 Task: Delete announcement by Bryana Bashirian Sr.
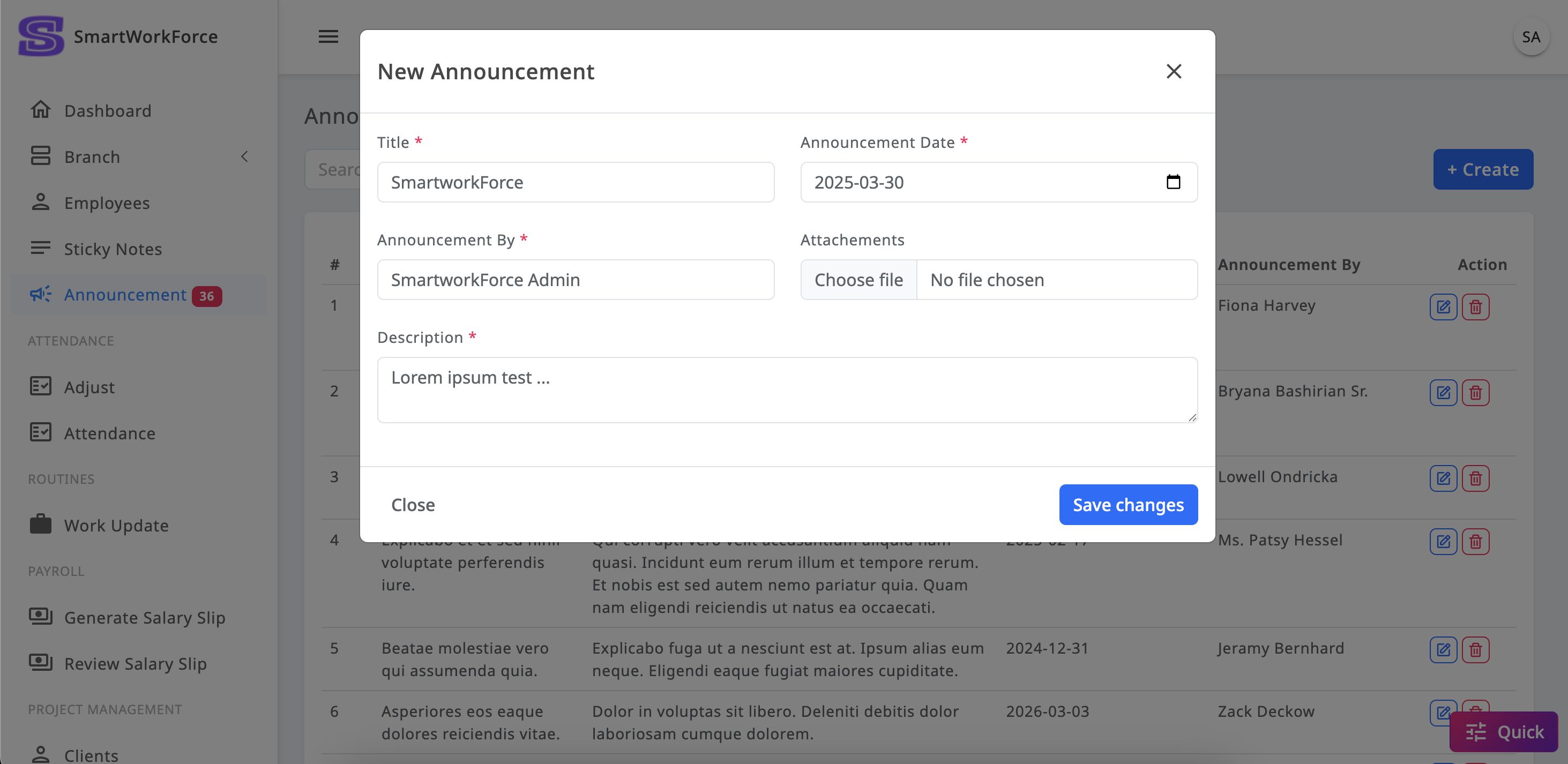pyautogui.click(x=1475, y=393)
